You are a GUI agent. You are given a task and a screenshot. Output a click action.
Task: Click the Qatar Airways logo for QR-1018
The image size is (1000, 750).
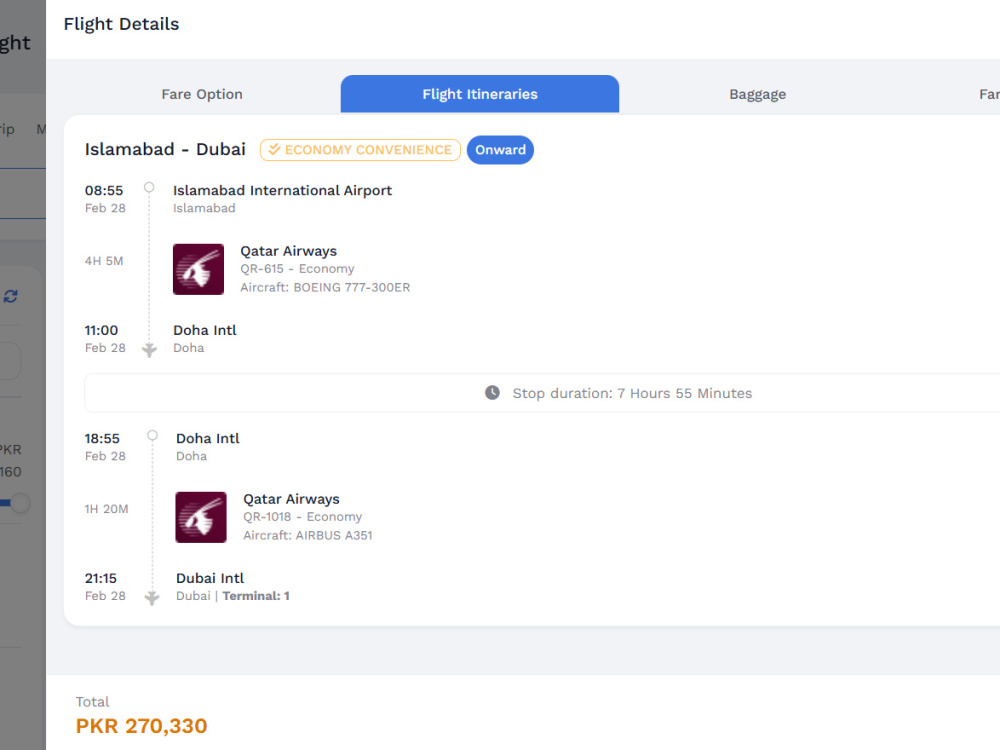(201, 517)
